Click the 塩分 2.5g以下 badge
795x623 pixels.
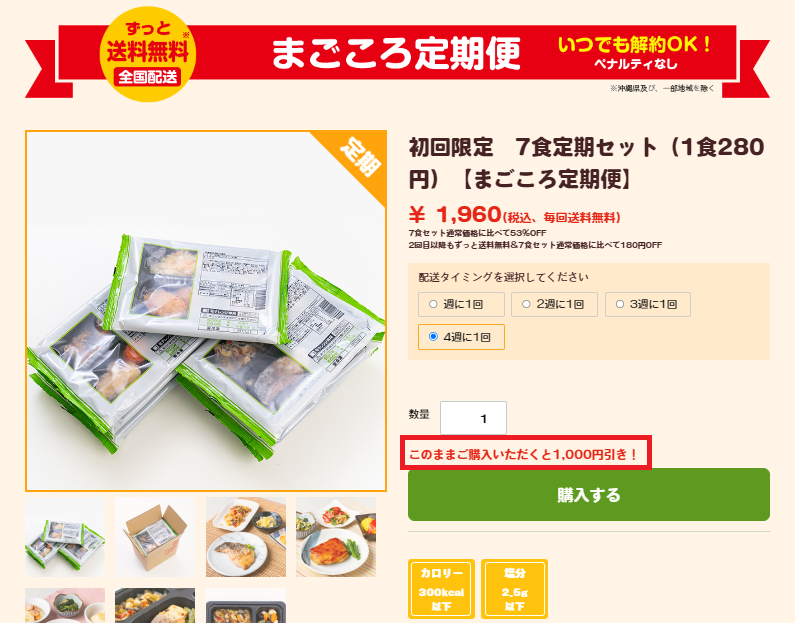tap(514, 589)
